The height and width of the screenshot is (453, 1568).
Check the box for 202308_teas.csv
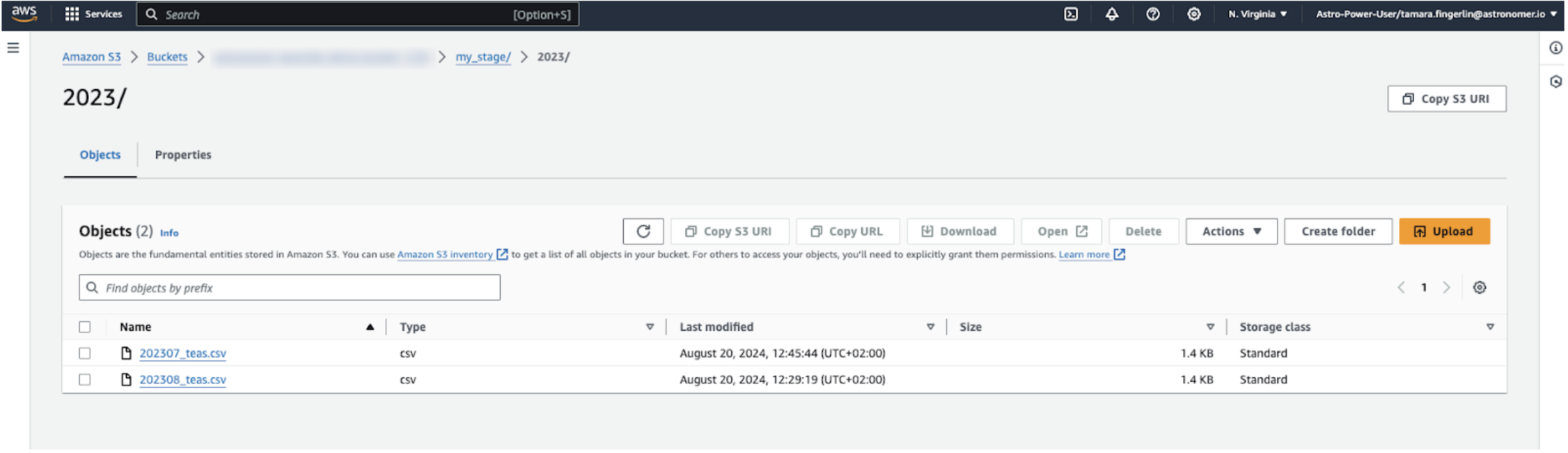pyautogui.click(x=85, y=380)
